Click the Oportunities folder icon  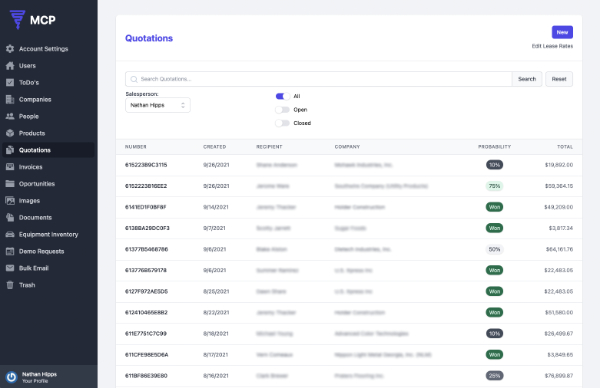(x=10, y=183)
